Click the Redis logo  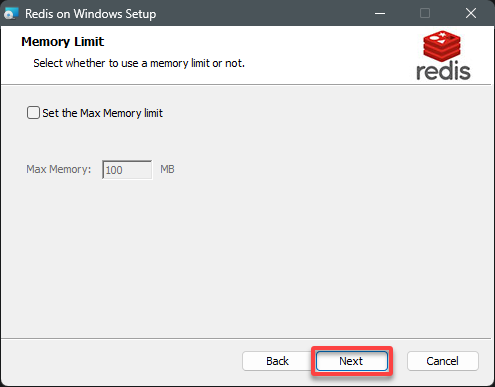click(x=443, y=55)
